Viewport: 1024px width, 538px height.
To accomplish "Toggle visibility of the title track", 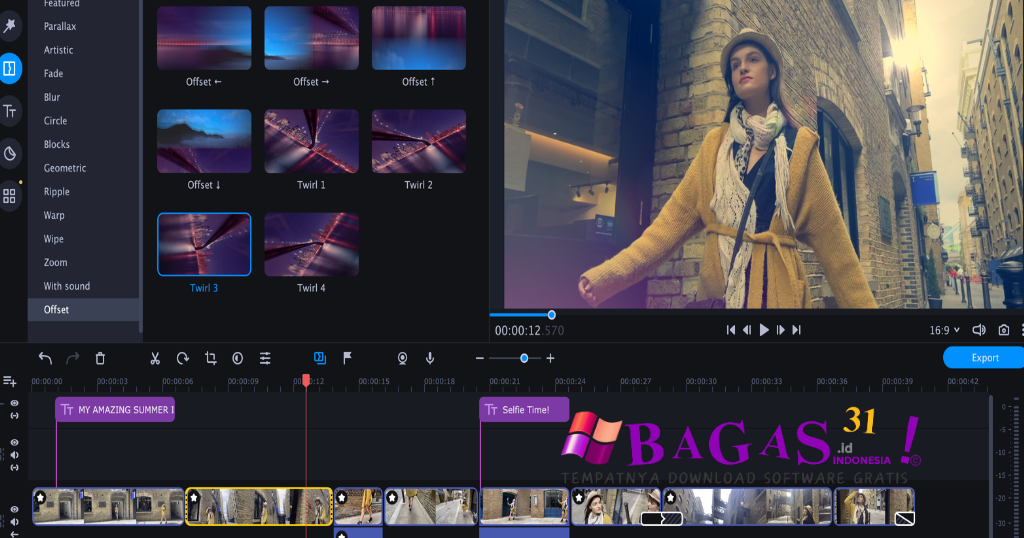I will [x=14, y=404].
